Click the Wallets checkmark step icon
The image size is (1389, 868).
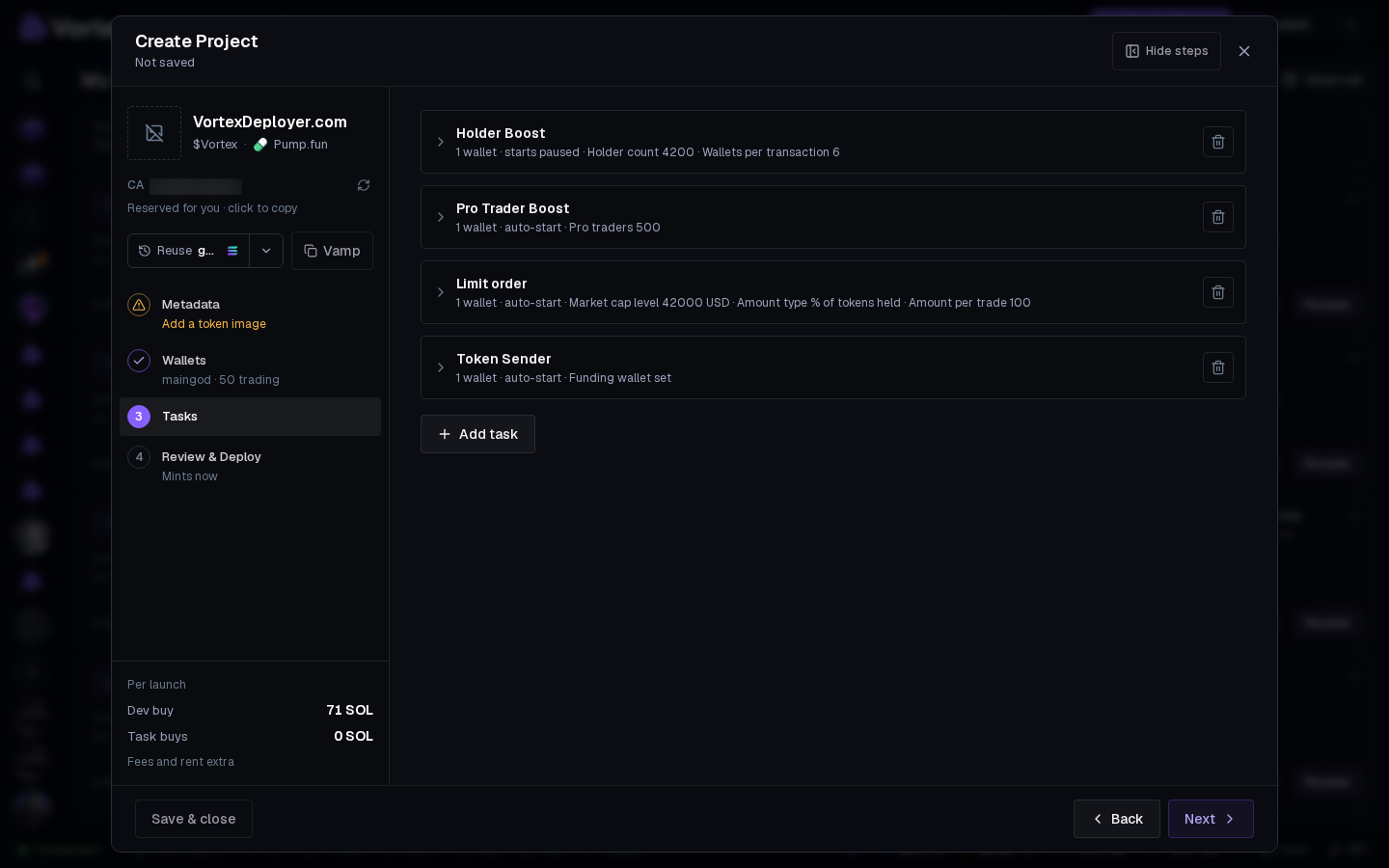coord(139,361)
